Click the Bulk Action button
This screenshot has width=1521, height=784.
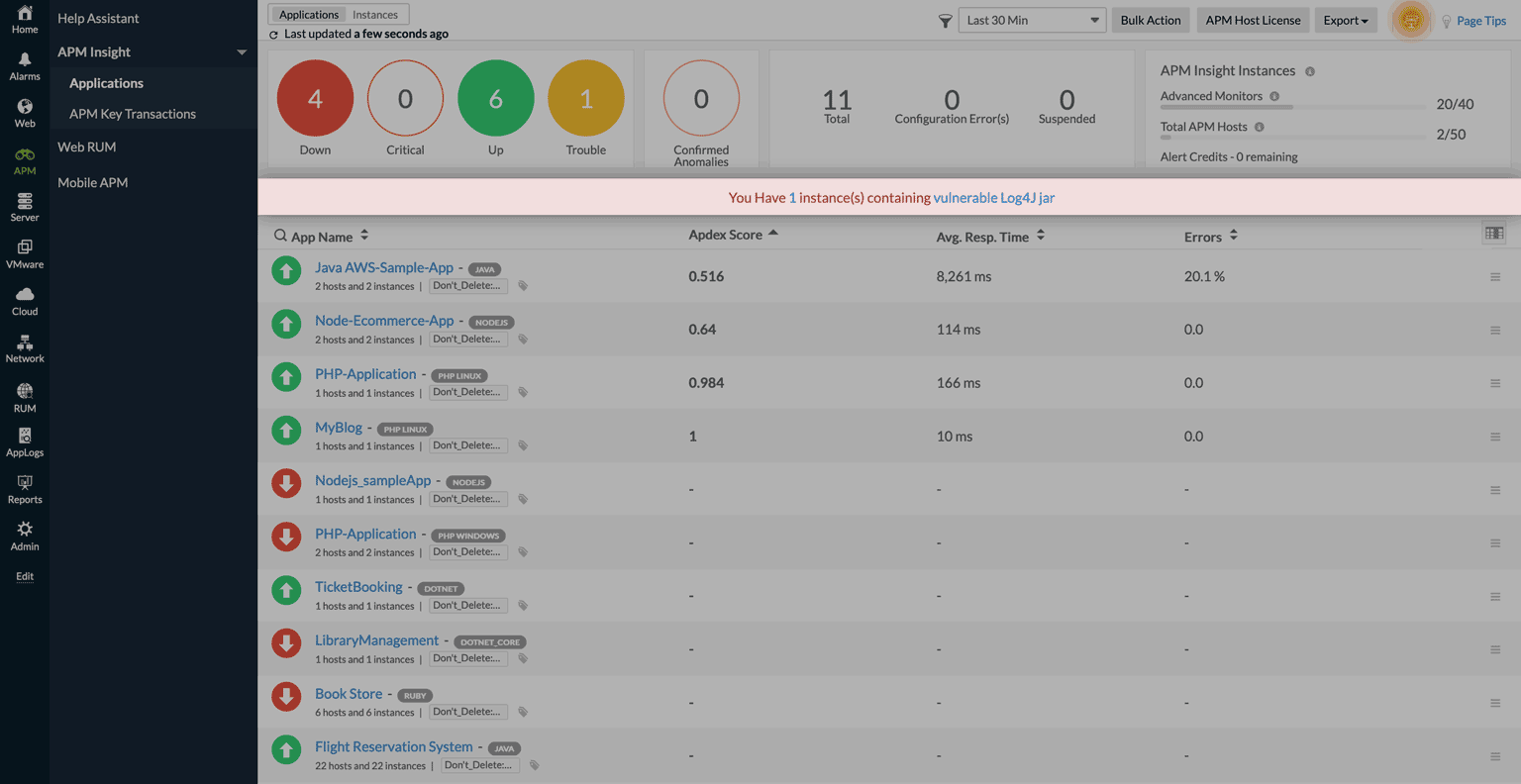(1151, 20)
